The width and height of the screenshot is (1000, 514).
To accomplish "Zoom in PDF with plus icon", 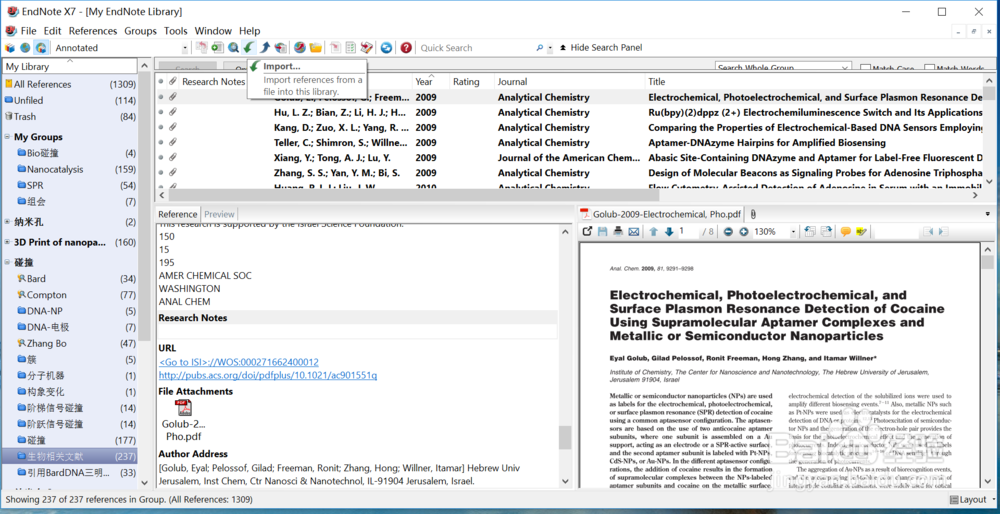I will point(744,231).
